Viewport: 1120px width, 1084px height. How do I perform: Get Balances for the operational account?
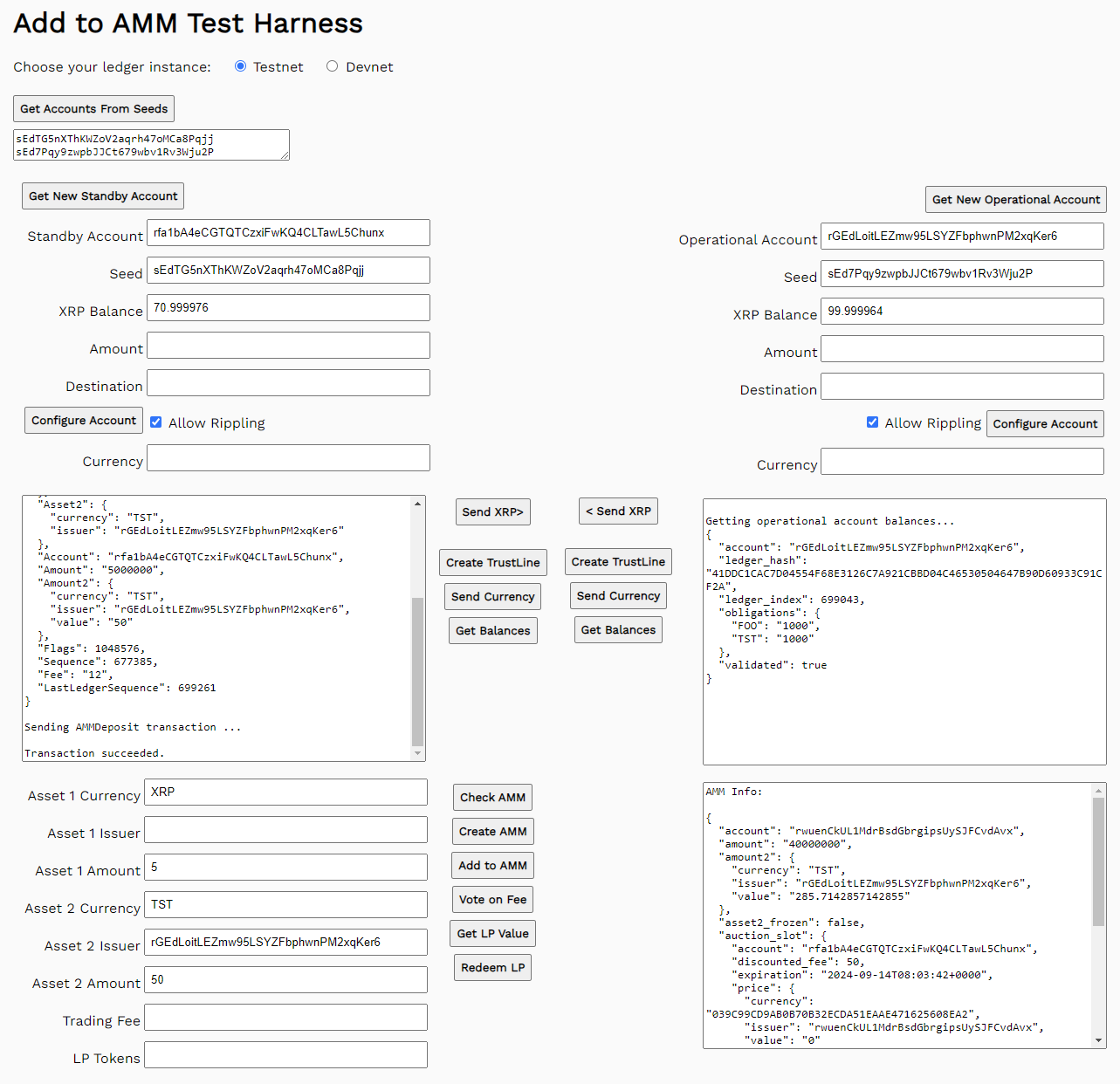(618, 629)
